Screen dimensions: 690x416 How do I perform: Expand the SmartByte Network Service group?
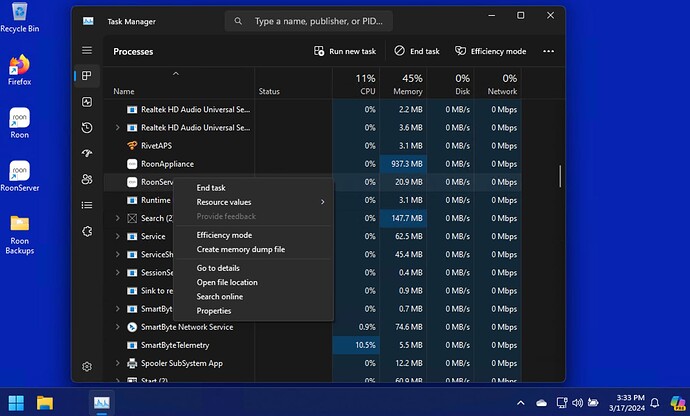(x=117, y=327)
